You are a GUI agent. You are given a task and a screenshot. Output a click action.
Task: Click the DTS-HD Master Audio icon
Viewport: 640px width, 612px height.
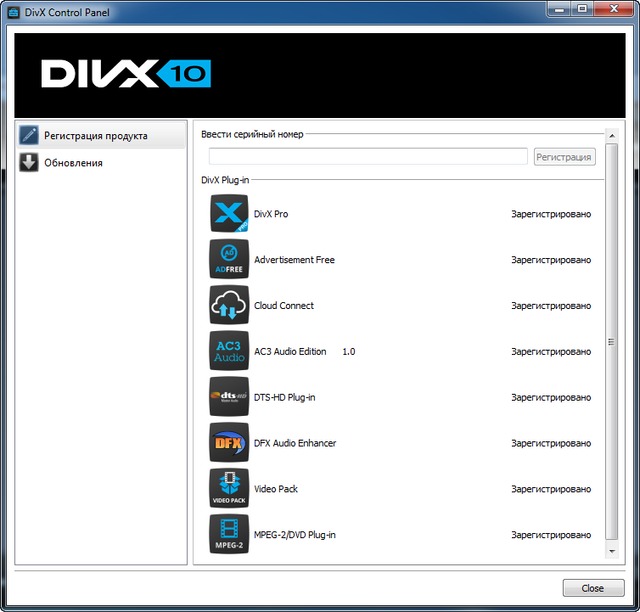[x=229, y=396]
